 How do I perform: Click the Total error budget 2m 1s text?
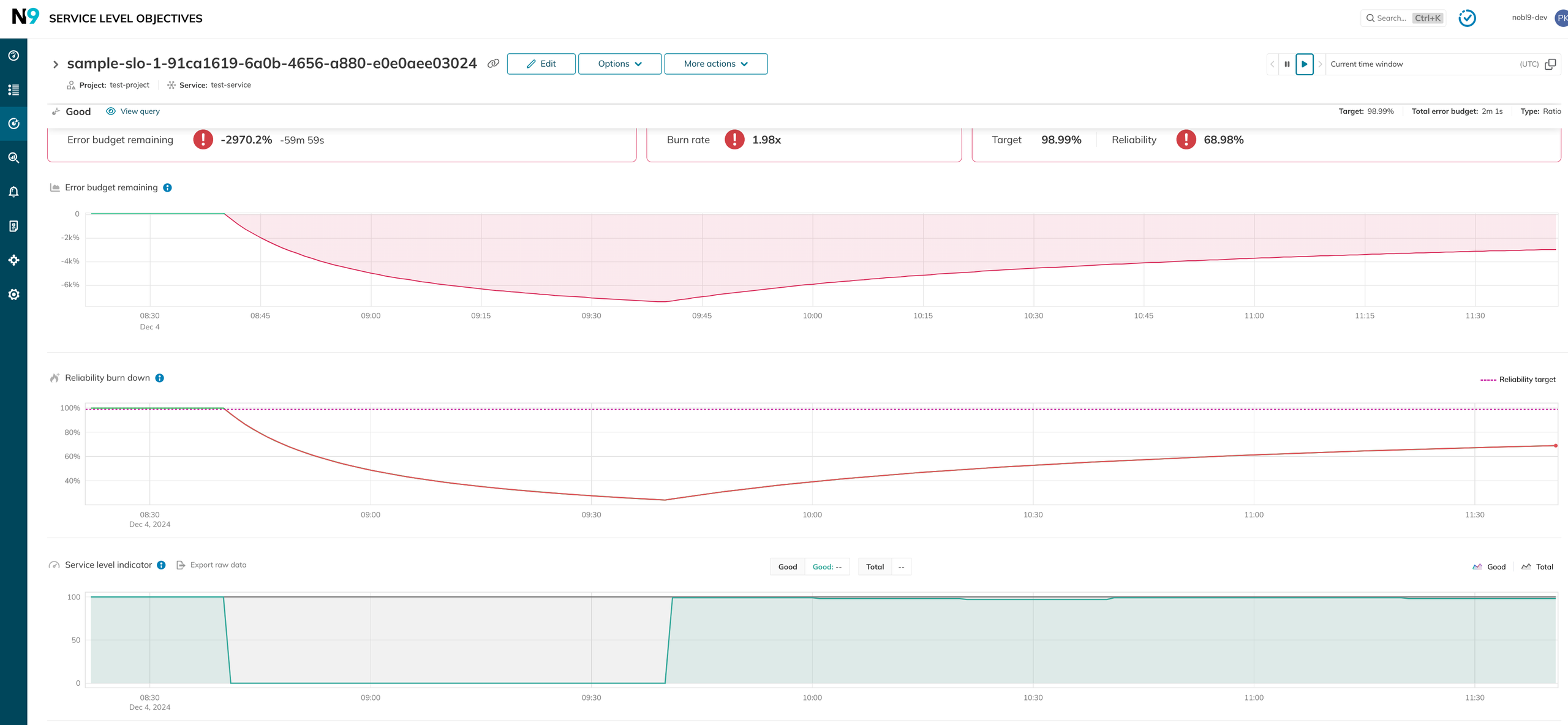pyautogui.click(x=1457, y=111)
